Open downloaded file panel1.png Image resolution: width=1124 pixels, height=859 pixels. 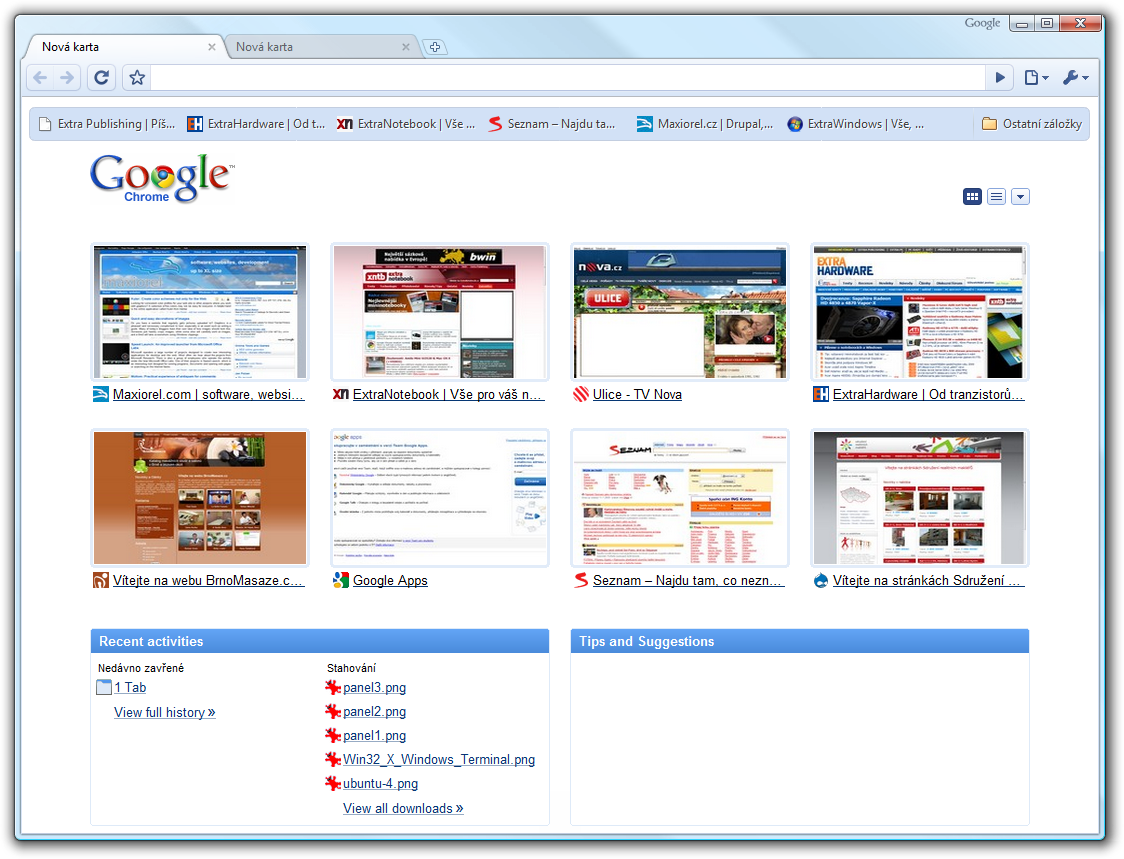pyautogui.click(x=374, y=736)
